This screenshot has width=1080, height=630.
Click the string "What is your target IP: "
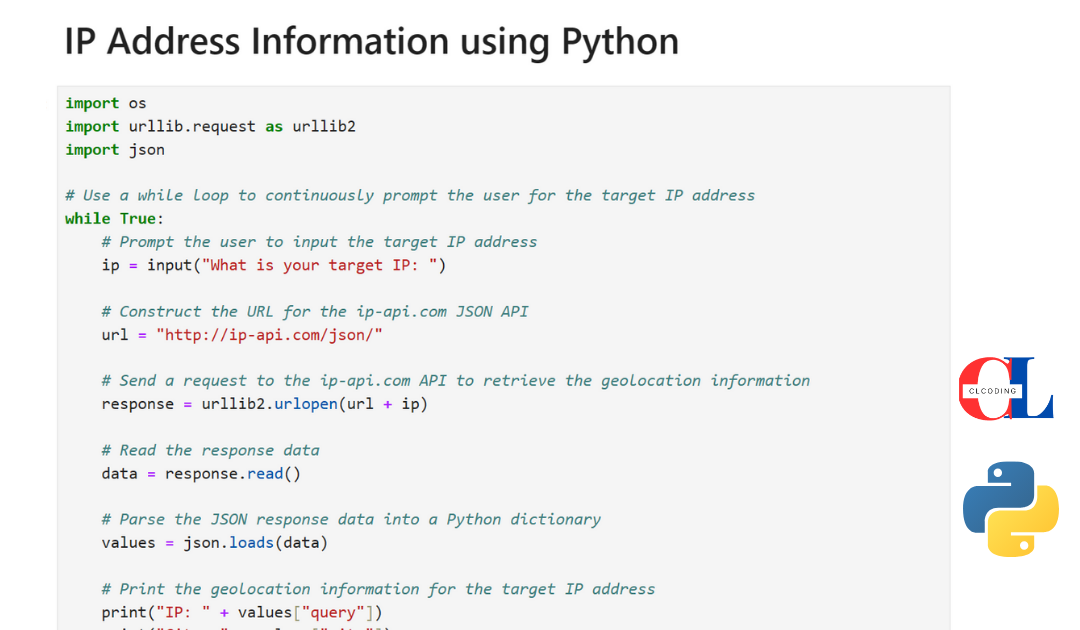tap(320, 266)
